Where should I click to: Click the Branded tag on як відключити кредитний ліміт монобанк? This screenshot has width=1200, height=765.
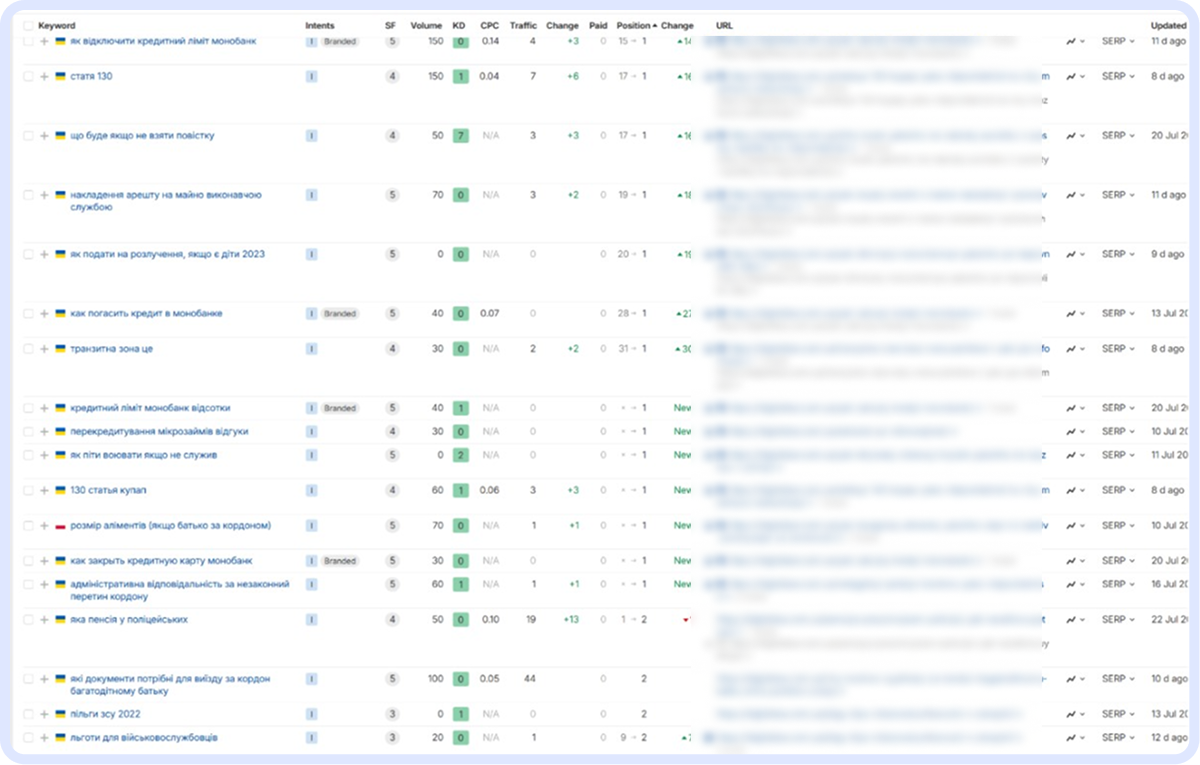(340, 42)
